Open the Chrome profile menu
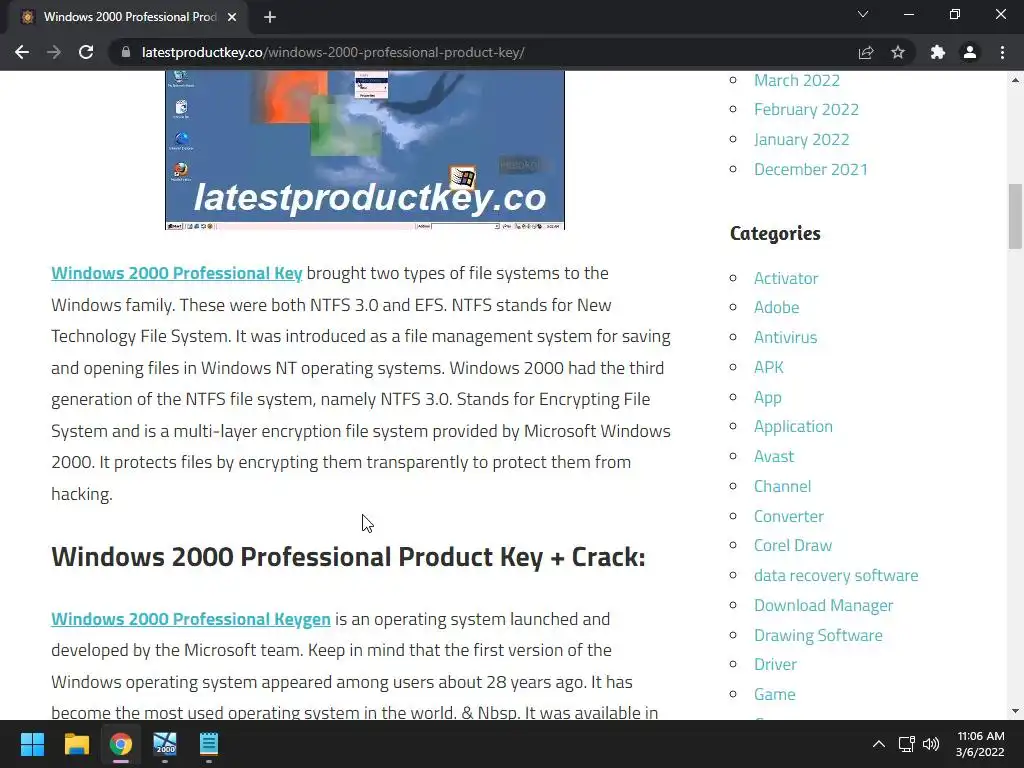Viewport: 1024px width, 768px height. [x=970, y=52]
